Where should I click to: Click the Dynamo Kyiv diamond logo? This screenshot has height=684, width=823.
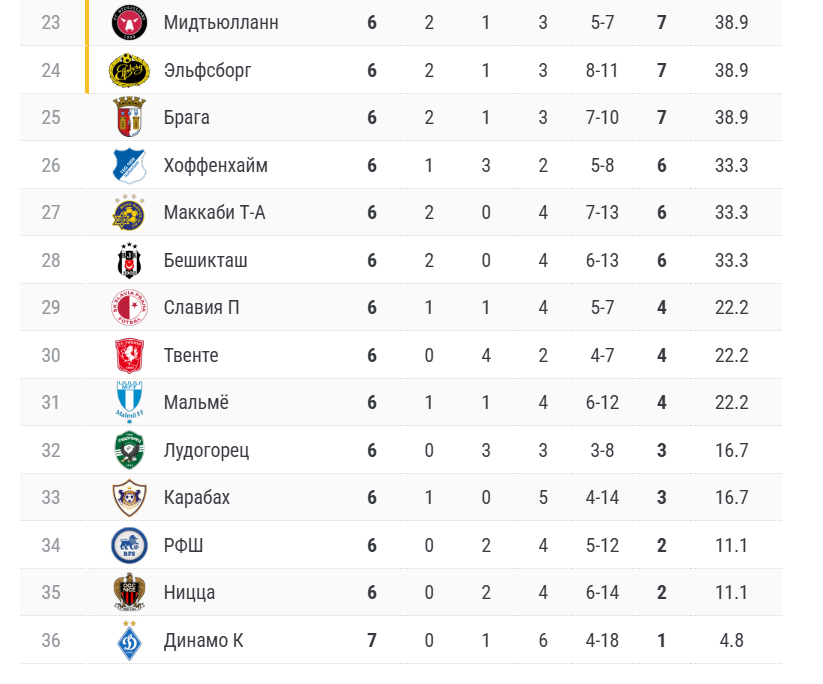(x=129, y=640)
